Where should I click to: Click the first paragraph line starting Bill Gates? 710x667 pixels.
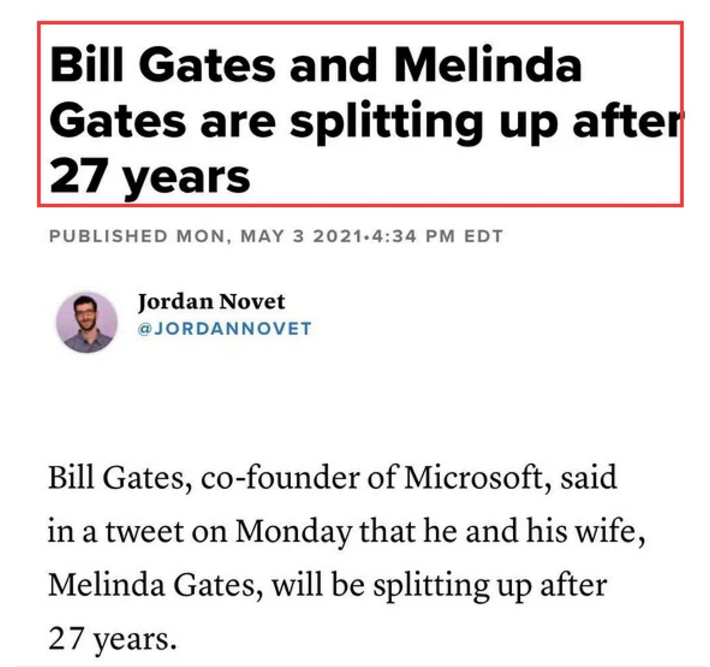[332, 478]
